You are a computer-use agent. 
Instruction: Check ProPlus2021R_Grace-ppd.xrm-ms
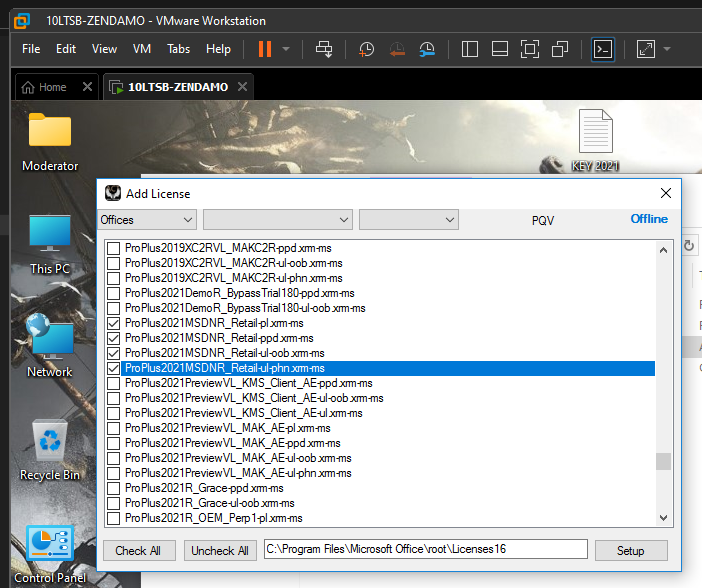[114, 488]
